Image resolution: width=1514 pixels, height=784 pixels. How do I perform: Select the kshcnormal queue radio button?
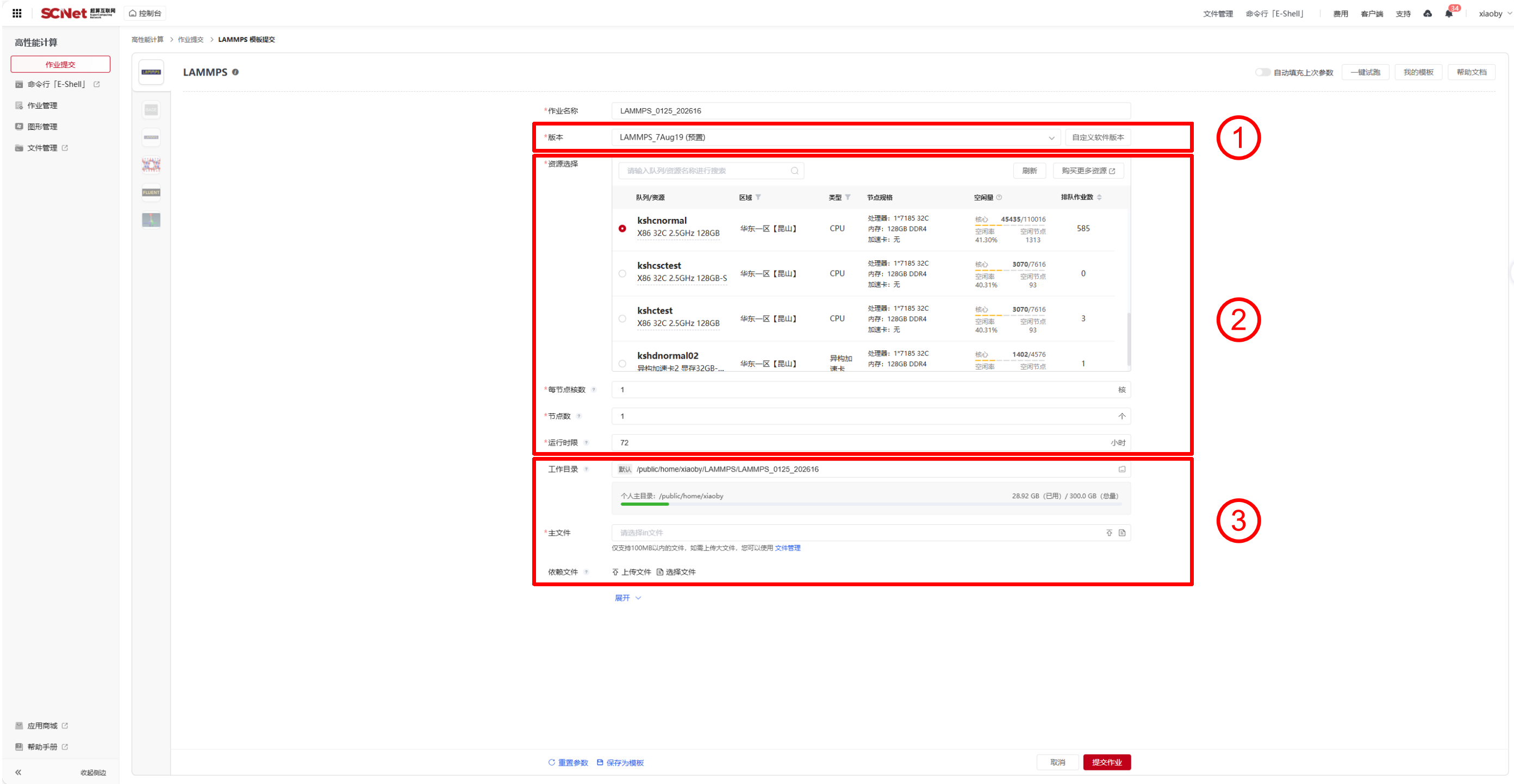click(622, 228)
